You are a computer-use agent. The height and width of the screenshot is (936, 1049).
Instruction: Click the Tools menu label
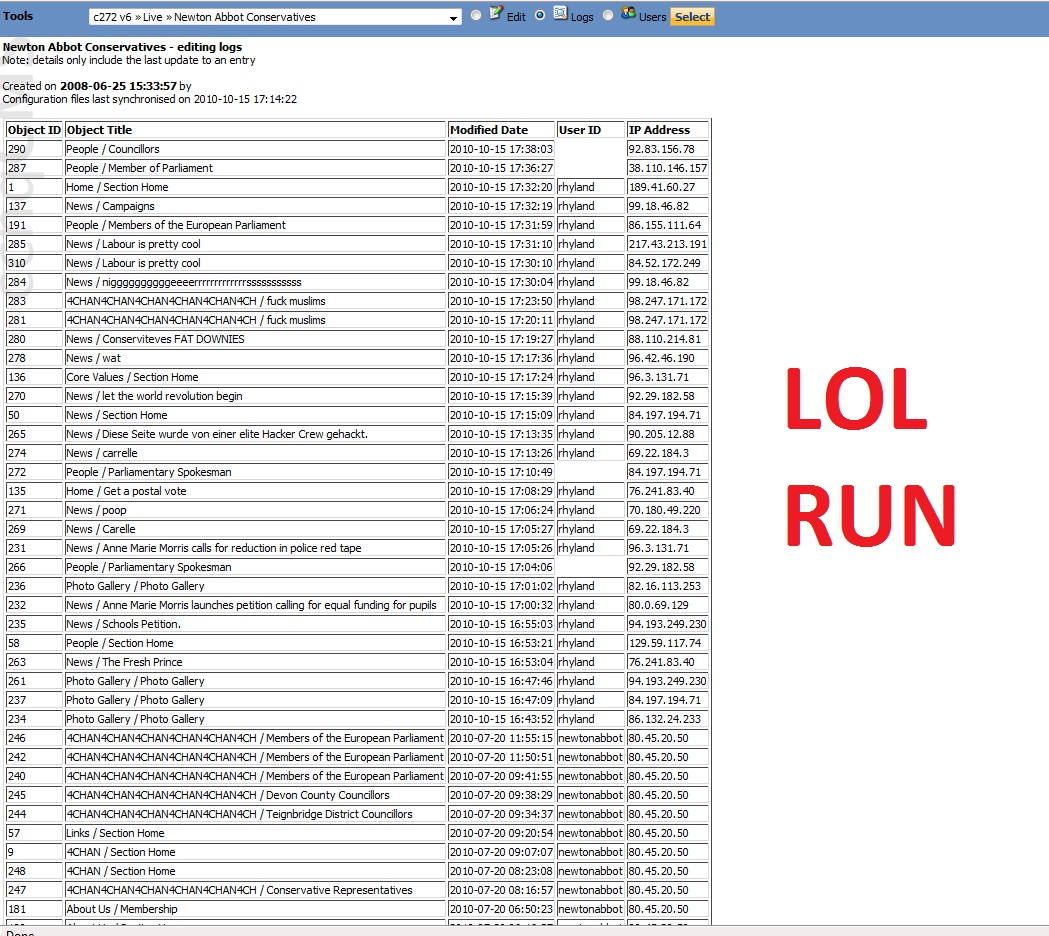[17, 16]
